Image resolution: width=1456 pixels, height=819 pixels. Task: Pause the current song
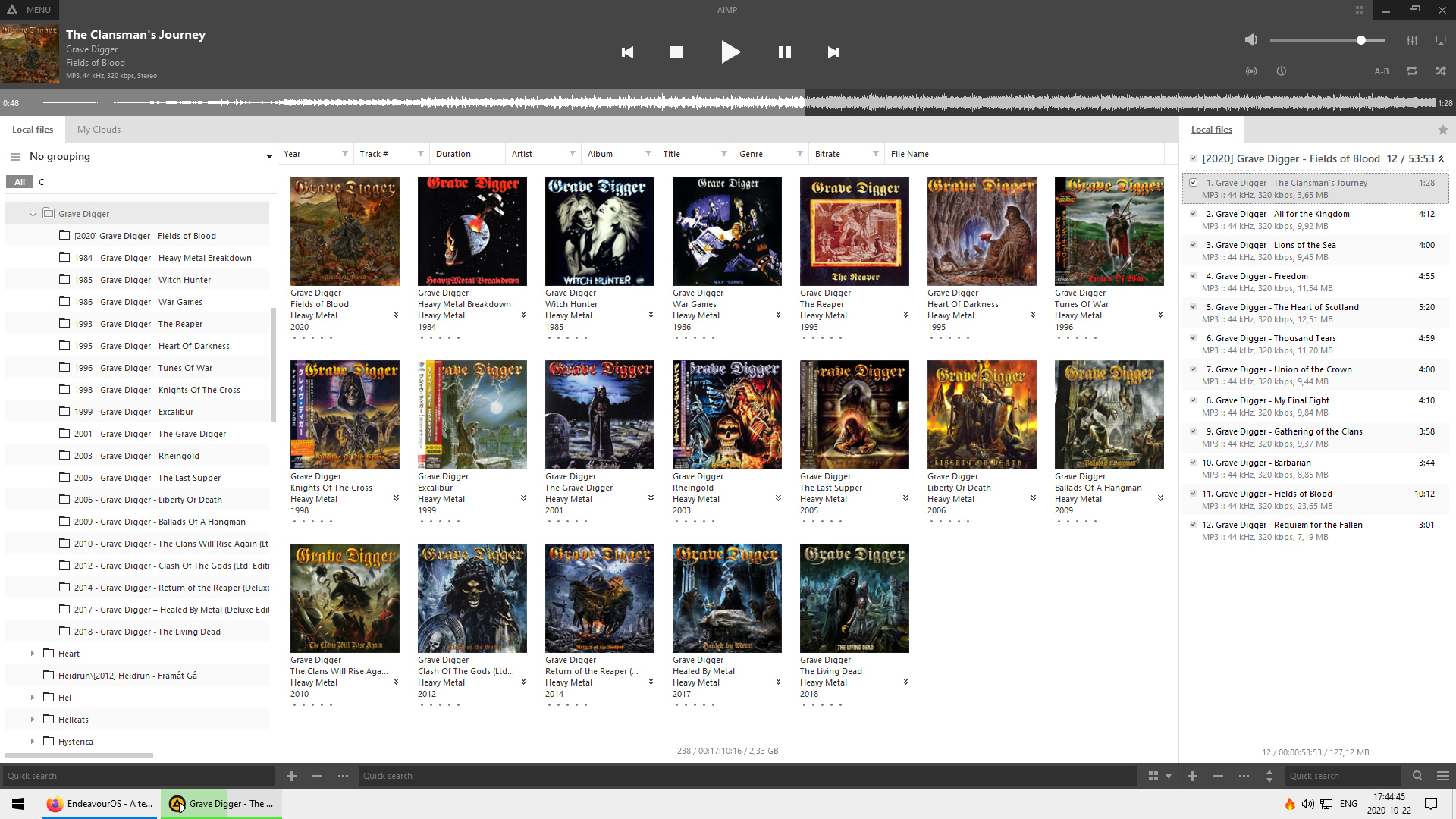pyautogui.click(x=785, y=52)
